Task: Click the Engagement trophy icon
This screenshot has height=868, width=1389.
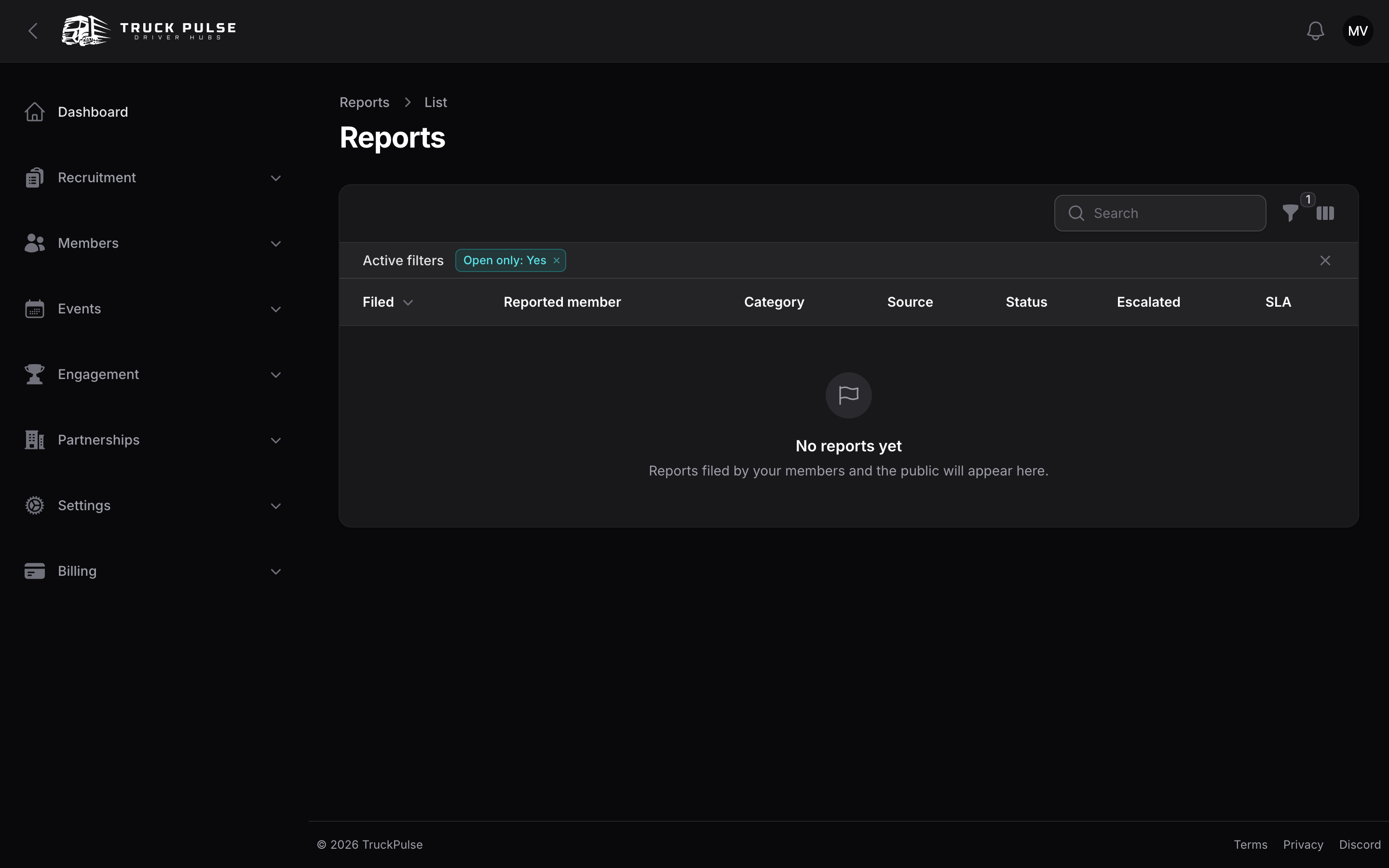Action: click(34, 374)
